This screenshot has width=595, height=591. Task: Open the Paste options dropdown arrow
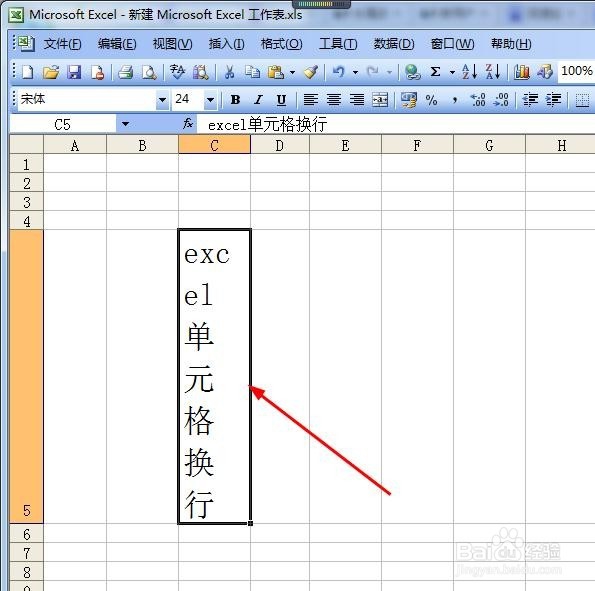click(x=292, y=72)
